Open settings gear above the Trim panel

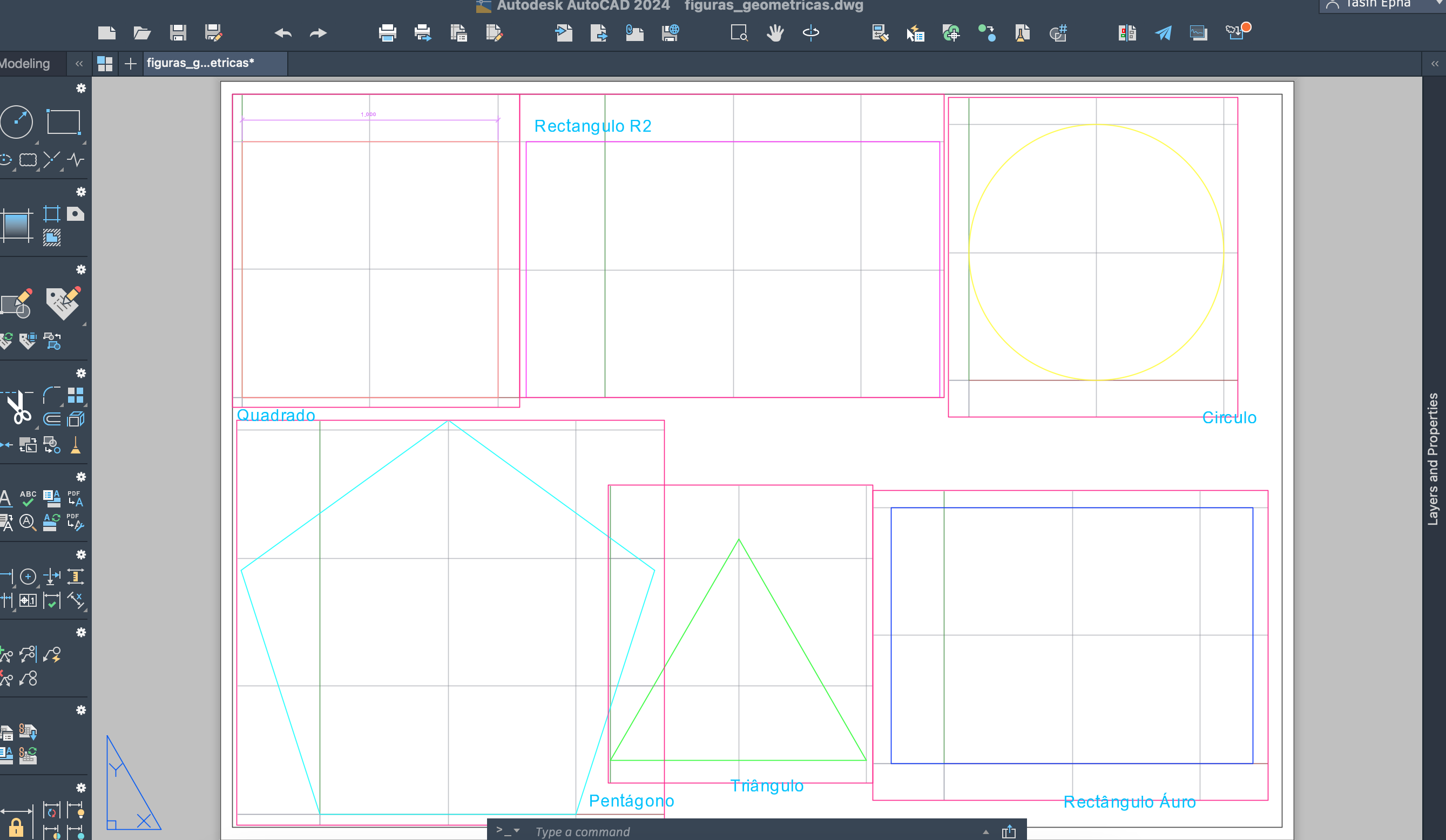[x=81, y=373]
